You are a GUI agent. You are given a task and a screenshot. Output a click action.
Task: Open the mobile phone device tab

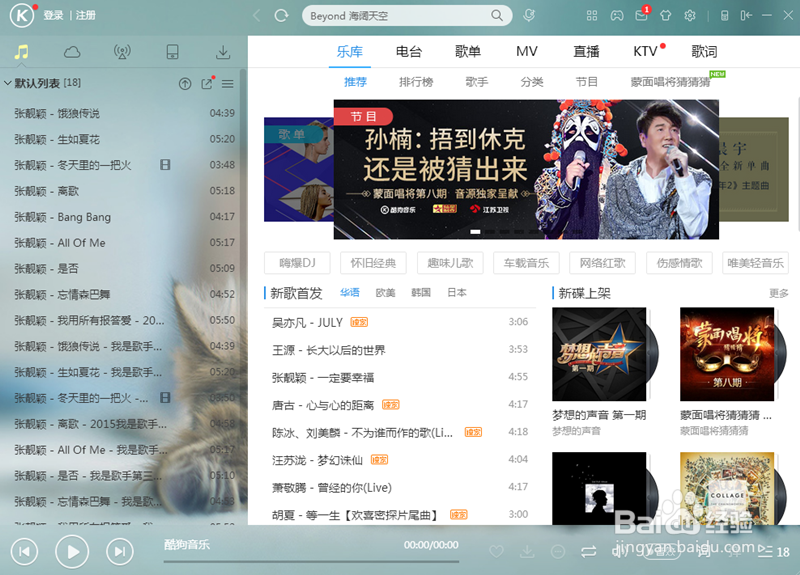(172, 52)
